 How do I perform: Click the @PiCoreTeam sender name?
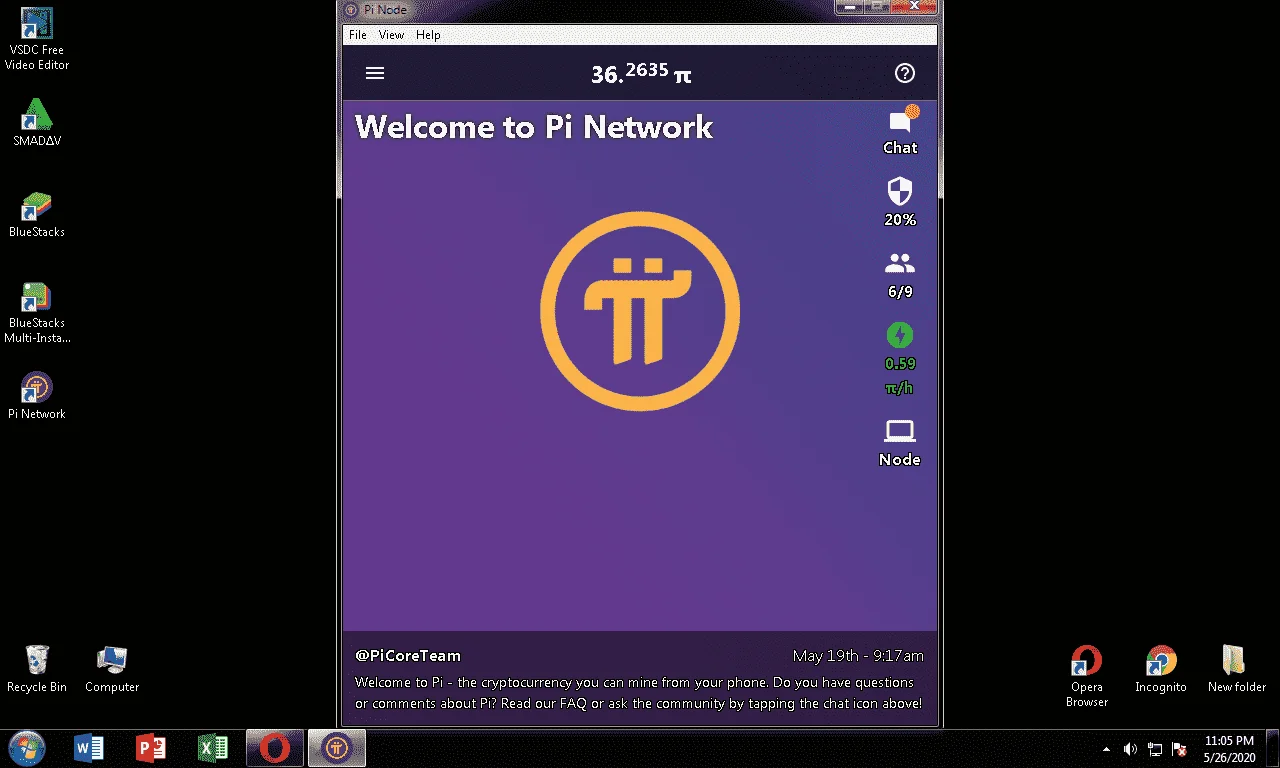click(x=408, y=656)
